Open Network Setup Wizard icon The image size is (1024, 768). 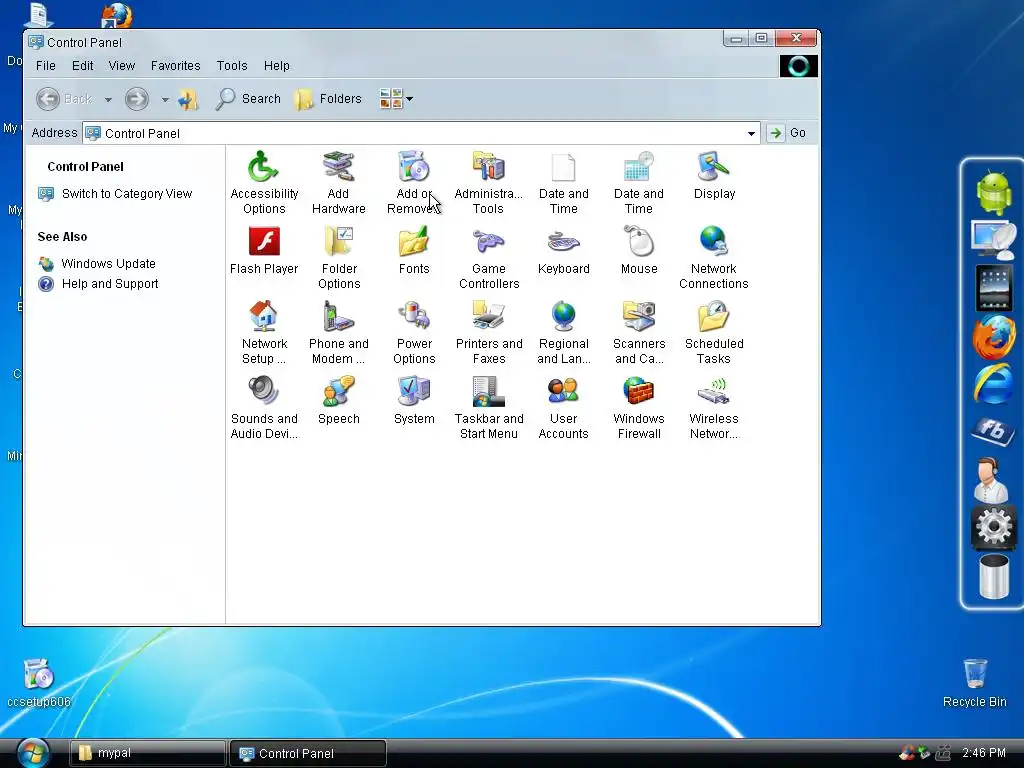click(264, 317)
